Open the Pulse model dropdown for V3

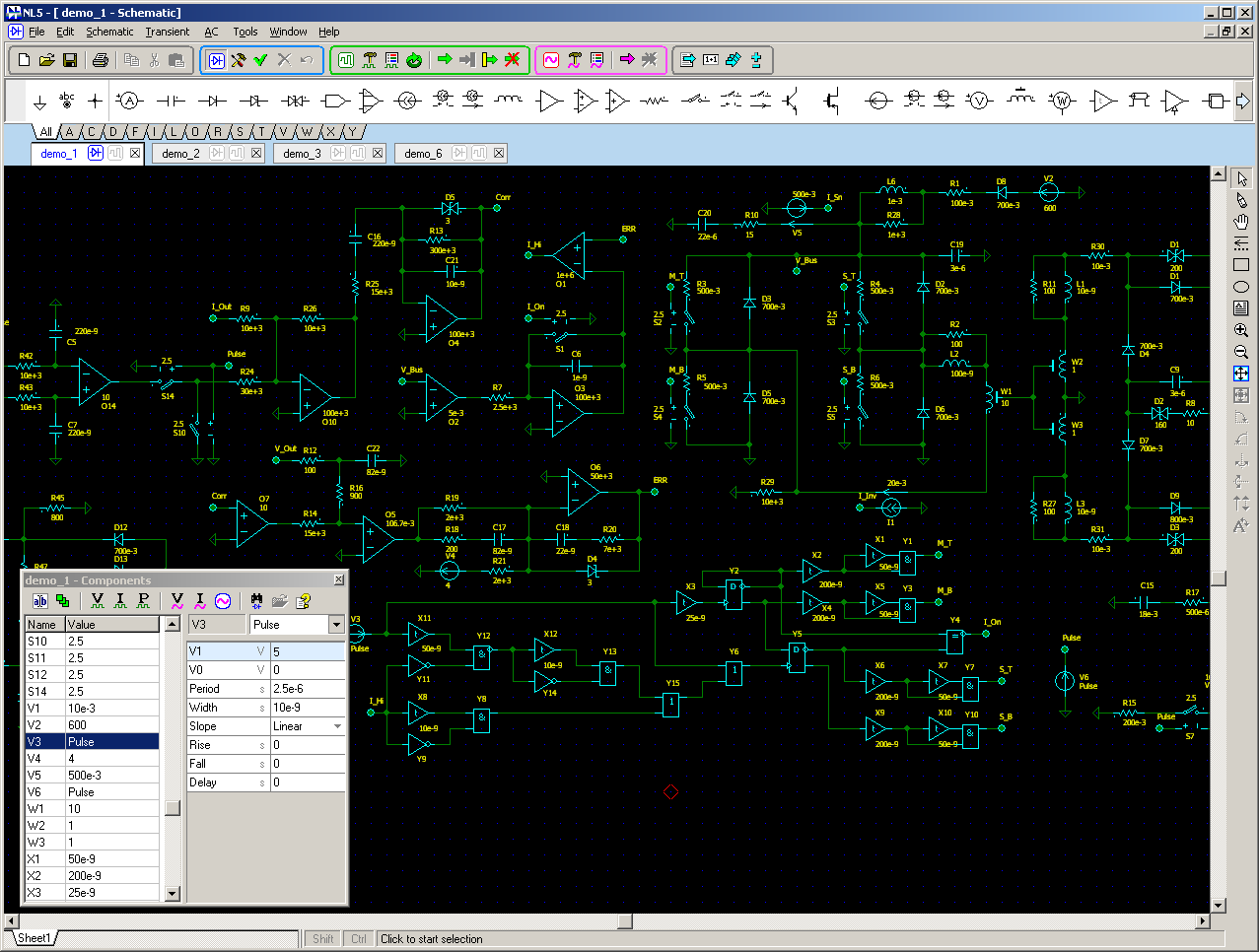(x=335, y=624)
